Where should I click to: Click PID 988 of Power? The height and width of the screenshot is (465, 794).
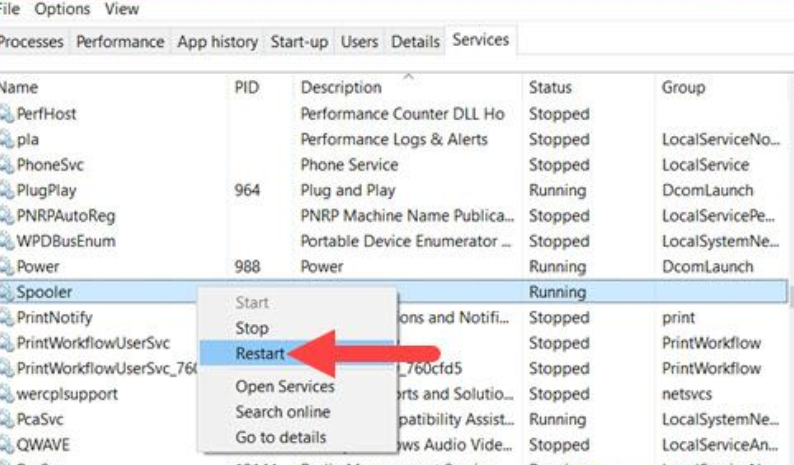tap(247, 266)
